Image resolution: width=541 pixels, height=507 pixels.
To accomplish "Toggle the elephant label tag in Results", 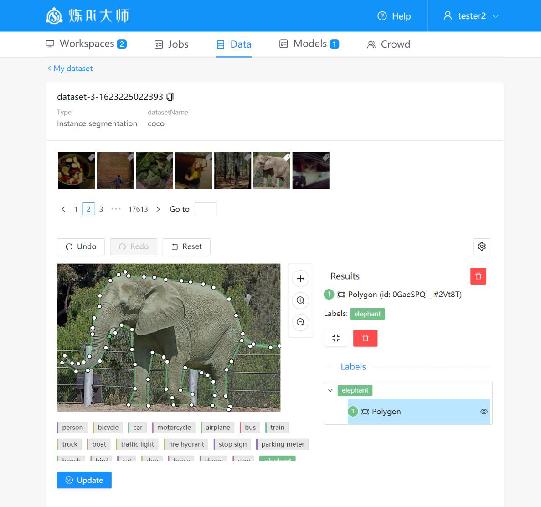I will tap(367, 314).
